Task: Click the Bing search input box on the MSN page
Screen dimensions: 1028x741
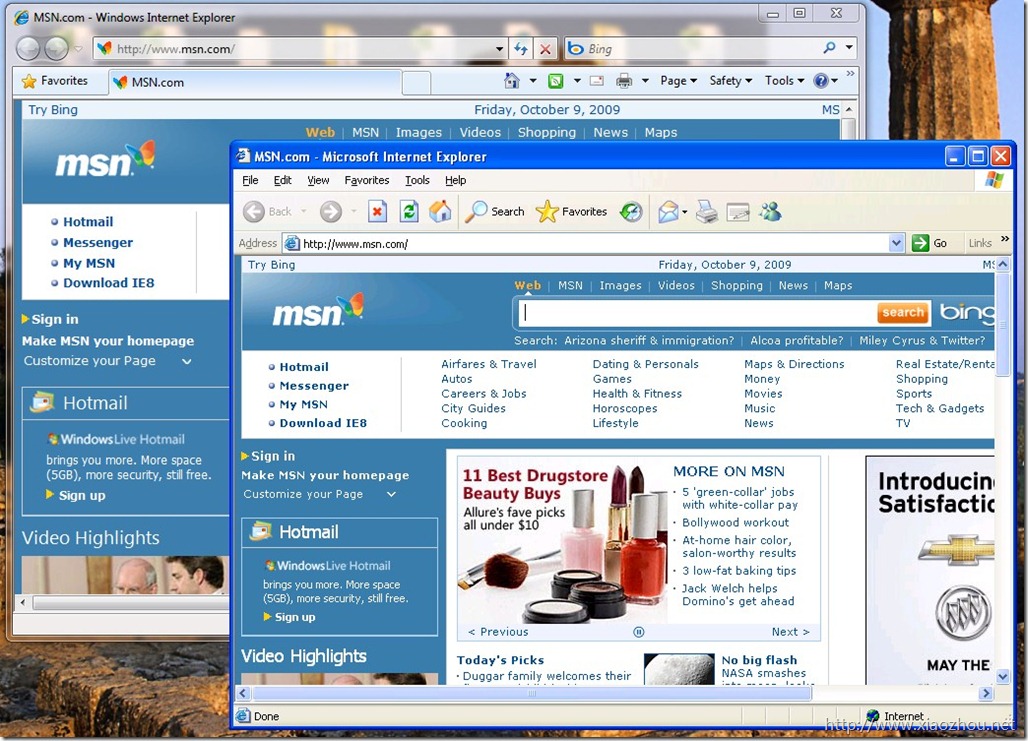Action: 697,313
